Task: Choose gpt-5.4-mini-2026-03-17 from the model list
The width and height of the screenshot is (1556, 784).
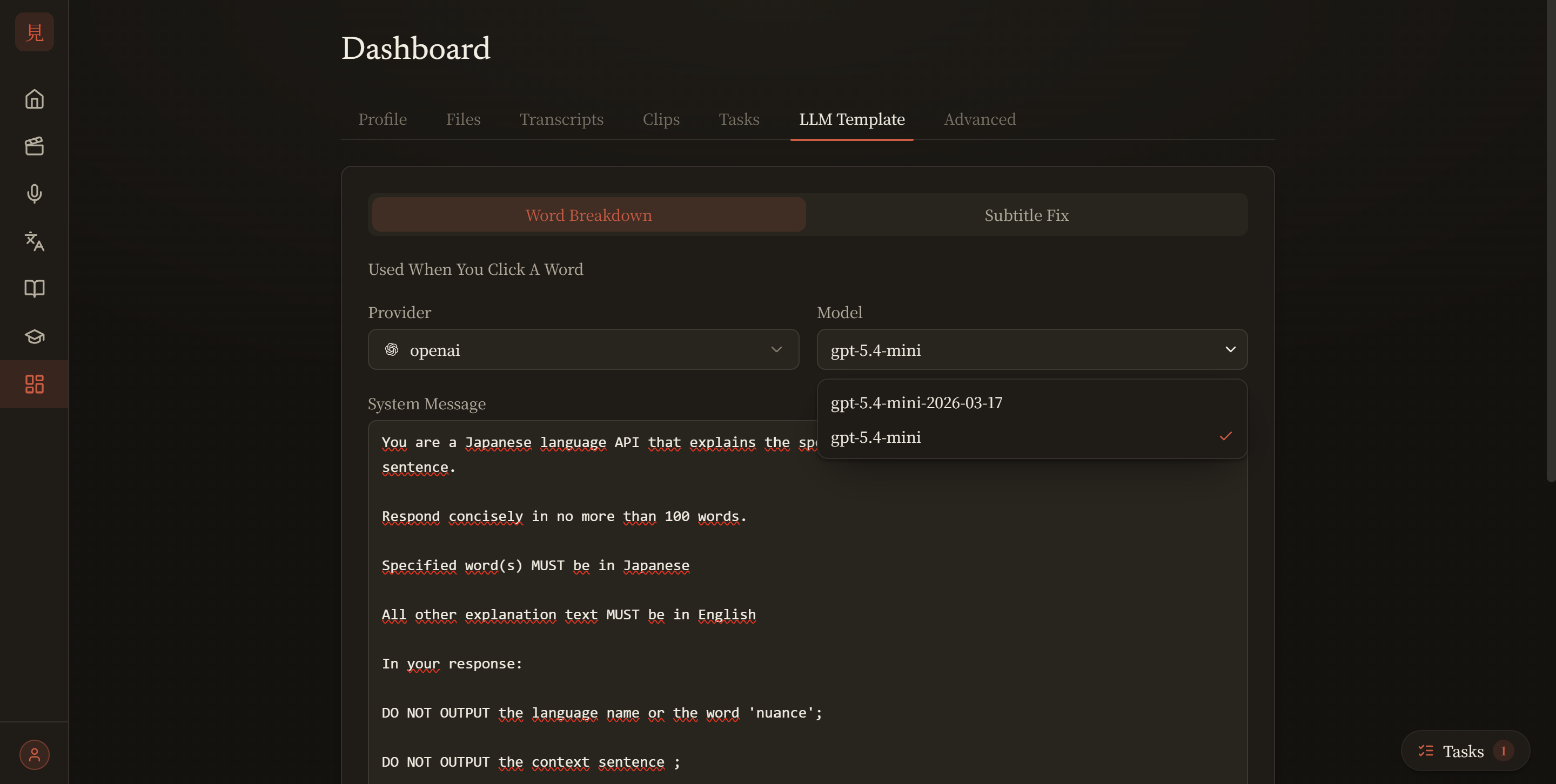Action: pos(1032,403)
